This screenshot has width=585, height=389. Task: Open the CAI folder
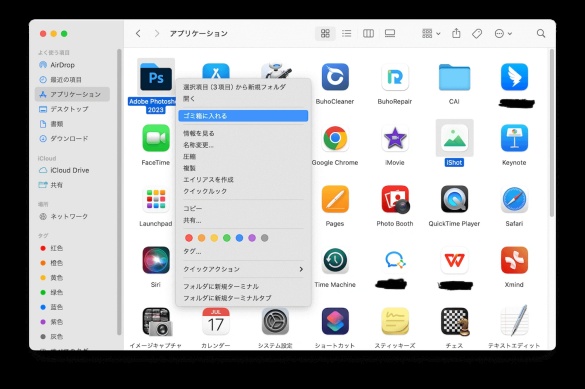coord(454,77)
